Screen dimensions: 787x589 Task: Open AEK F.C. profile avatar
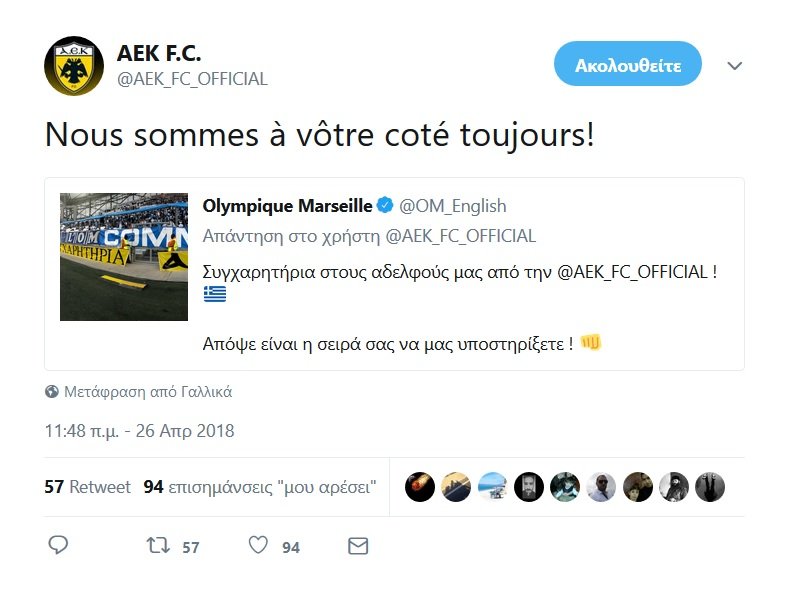[74, 66]
